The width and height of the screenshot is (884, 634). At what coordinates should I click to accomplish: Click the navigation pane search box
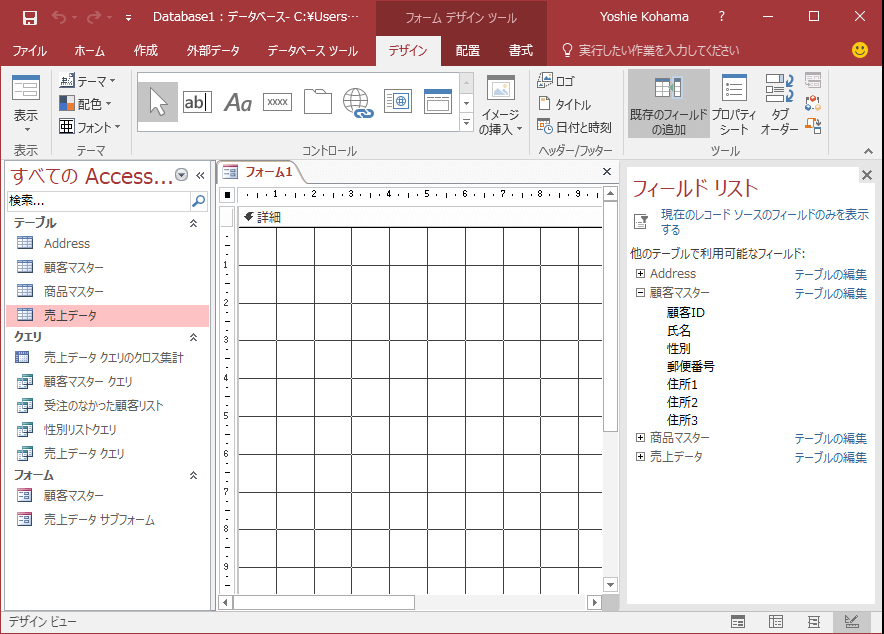pyautogui.click(x=98, y=201)
